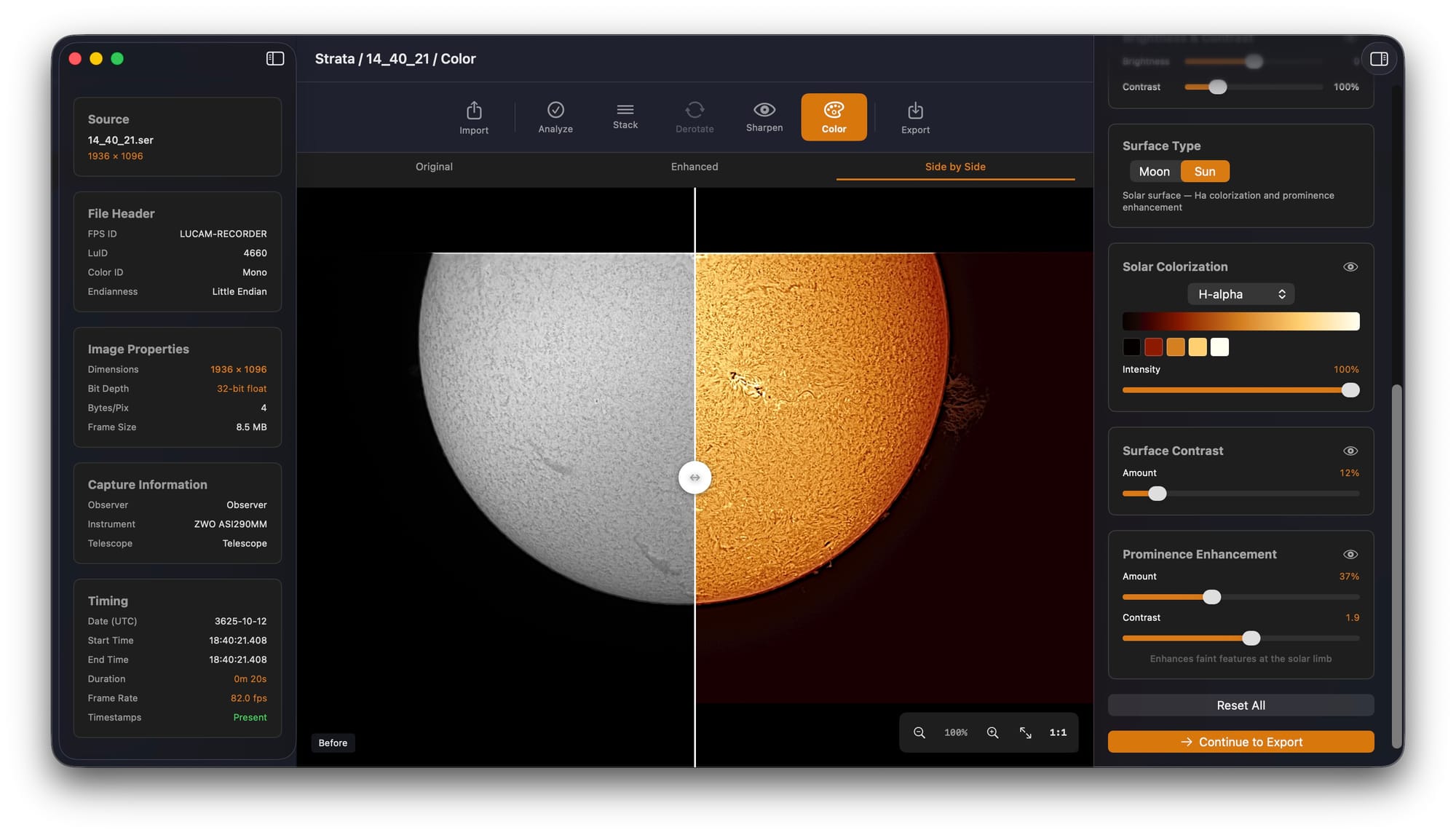The image size is (1456, 835).
Task: Toggle Prominence Enhancement eye icon
Action: click(1350, 554)
